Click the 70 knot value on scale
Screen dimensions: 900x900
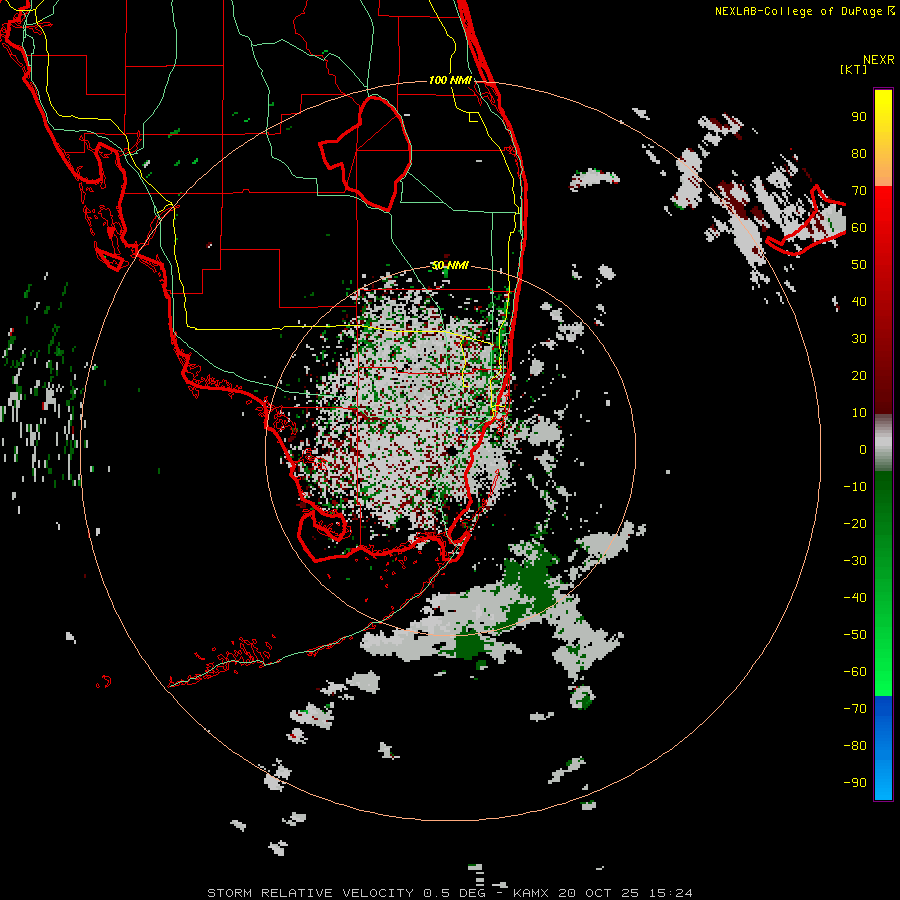pyautogui.click(x=859, y=191)
